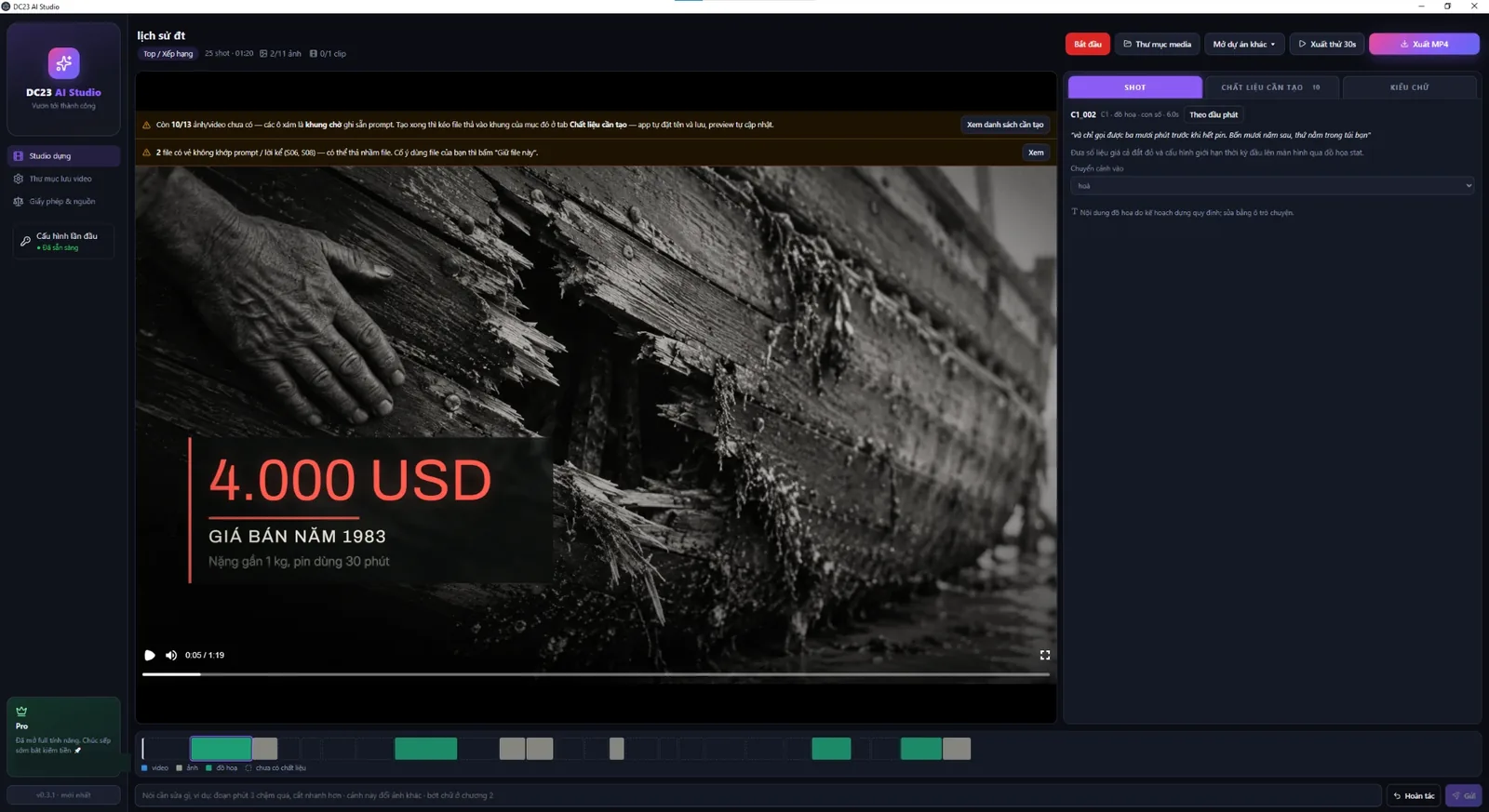Click the Pro crown icon

click(21, 712)
